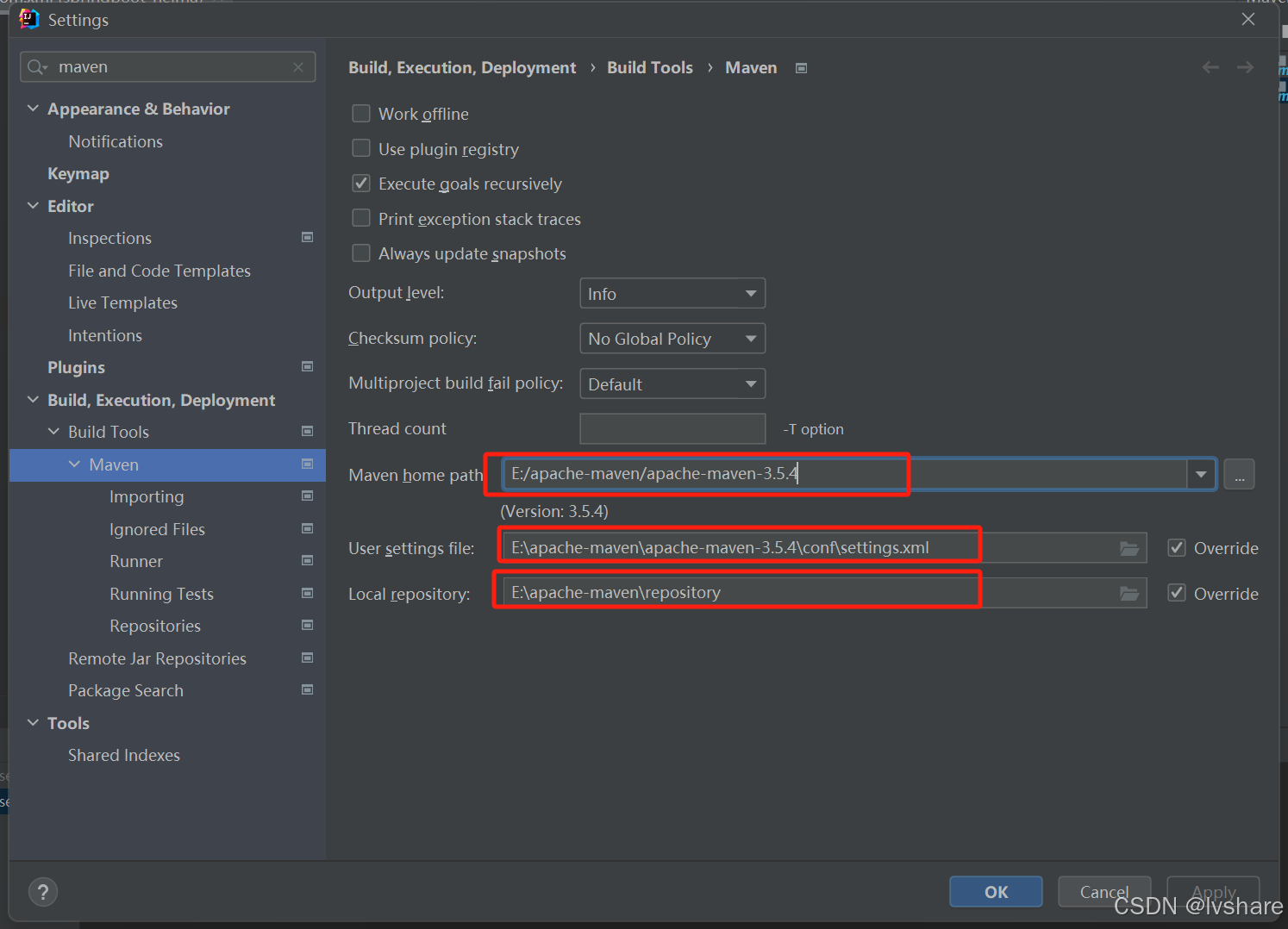Viewport: 1288px width, 929px height.
Task: Enable Use plugin registry checkbox
Action: pos(361,148)
